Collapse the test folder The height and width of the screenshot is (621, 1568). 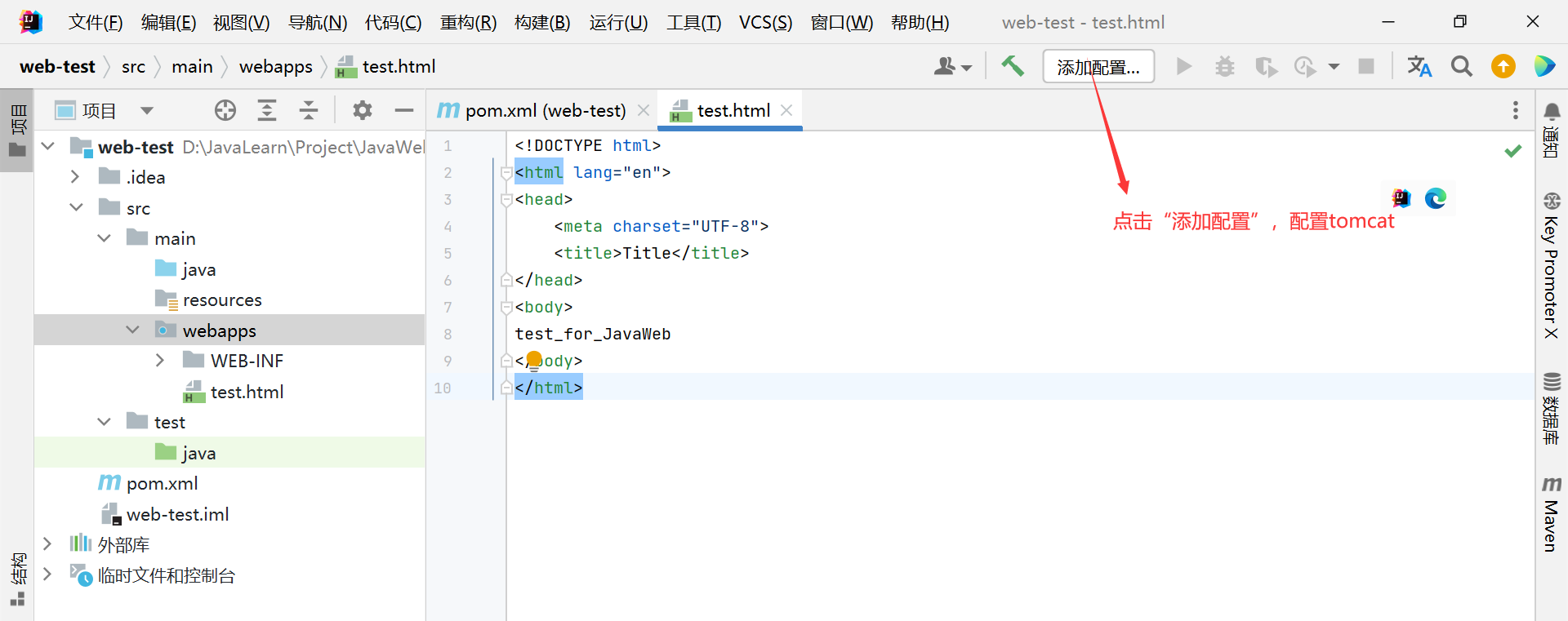click(104, 422)
